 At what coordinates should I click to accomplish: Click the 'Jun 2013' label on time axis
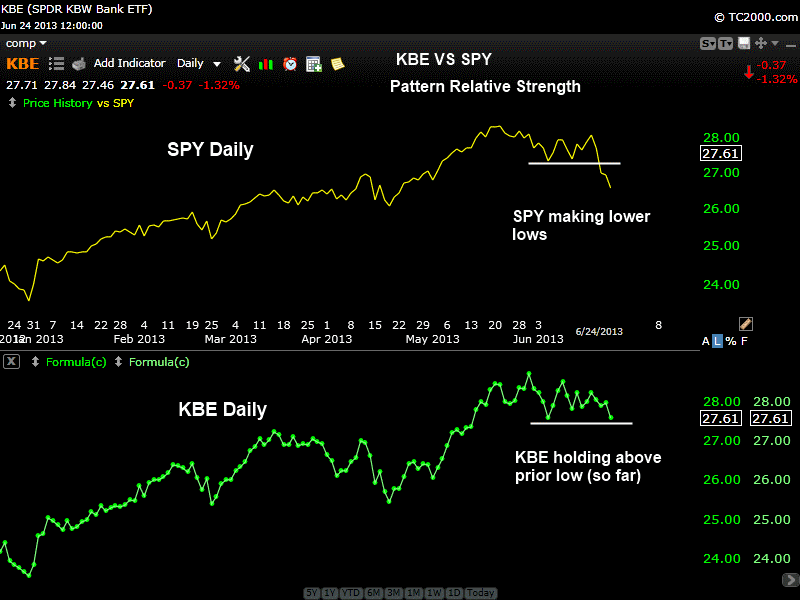tap(538, 339)
